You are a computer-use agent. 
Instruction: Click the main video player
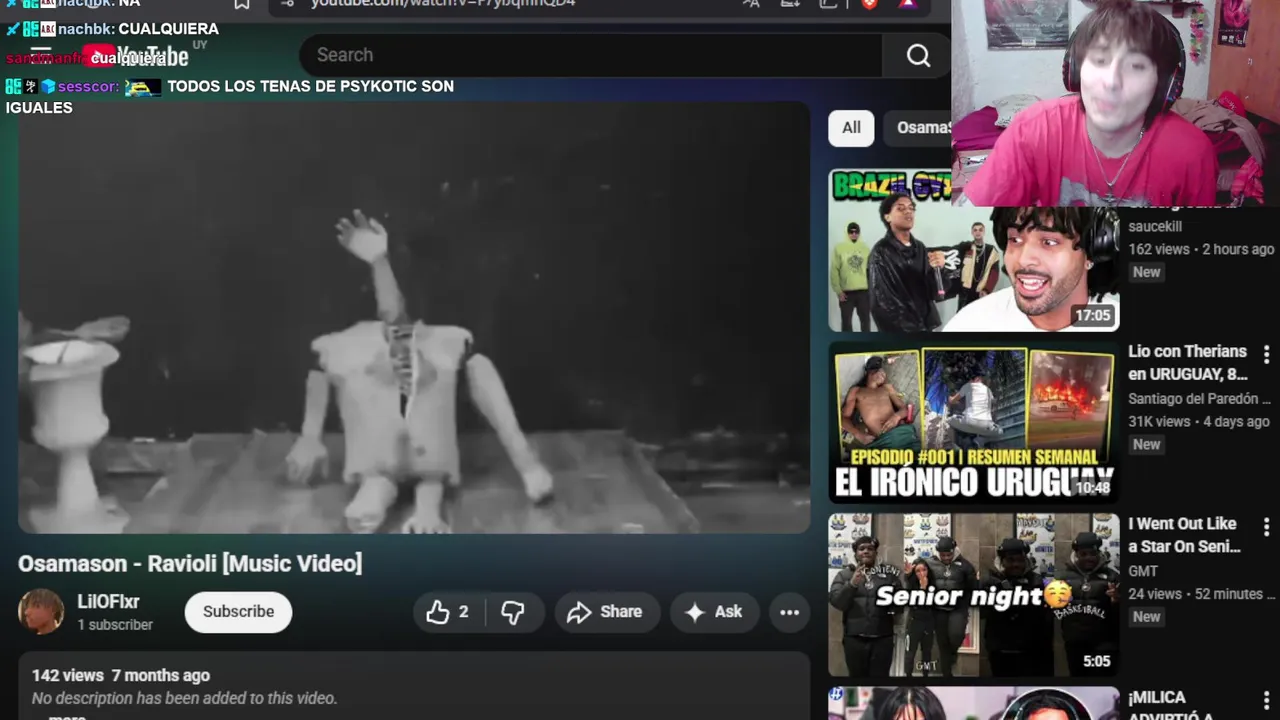(414, 317)
